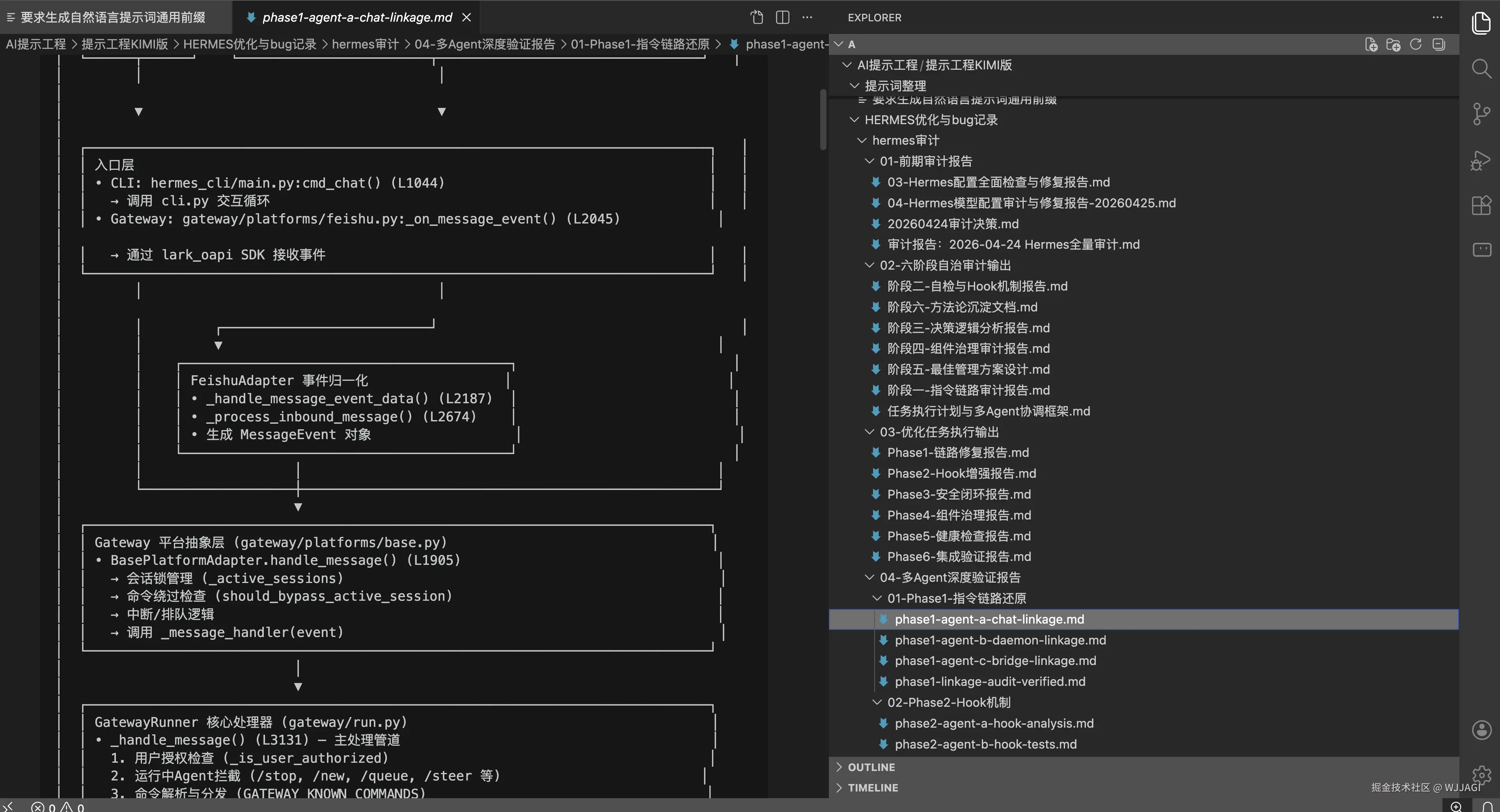Viewport: 1500px width, 812px height.
Task: Open the Run and Debug view
Action: pyautogui.click(x=1481, y=160)
